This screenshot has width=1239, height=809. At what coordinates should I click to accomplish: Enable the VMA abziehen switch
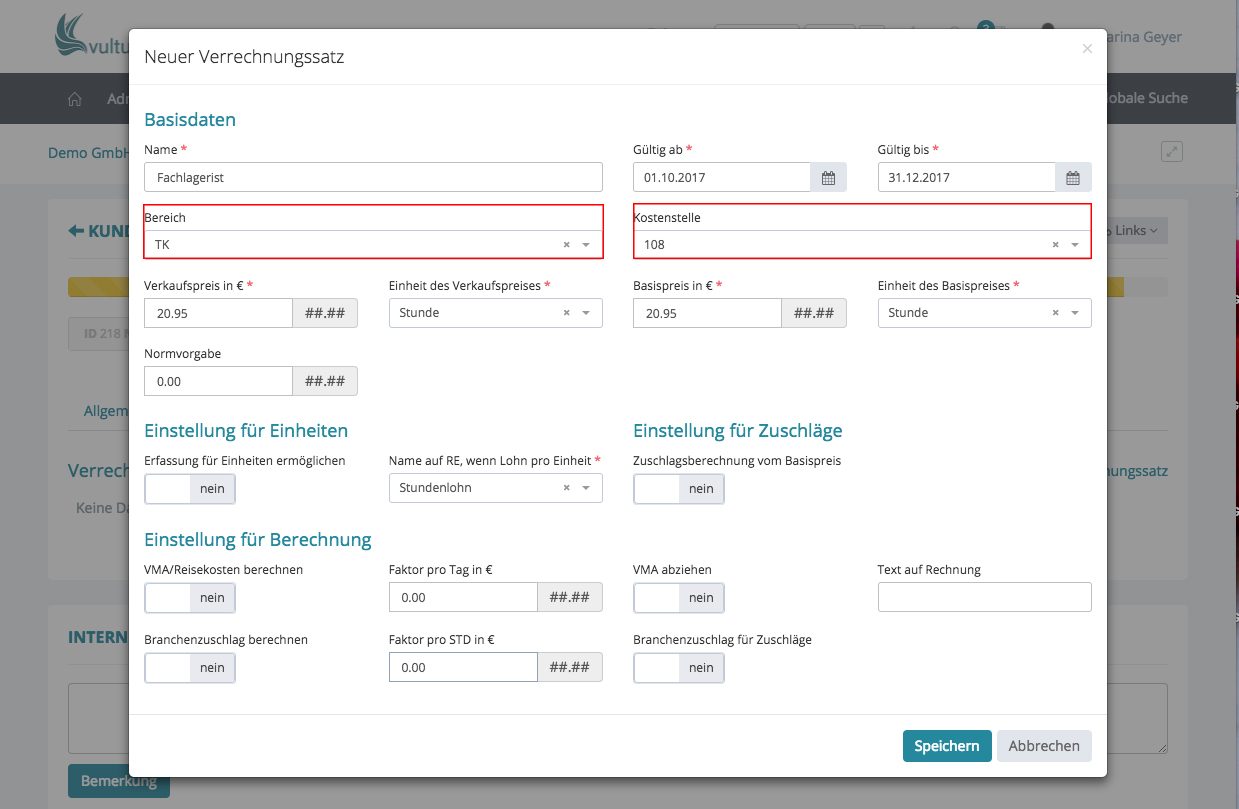point(679,598)
